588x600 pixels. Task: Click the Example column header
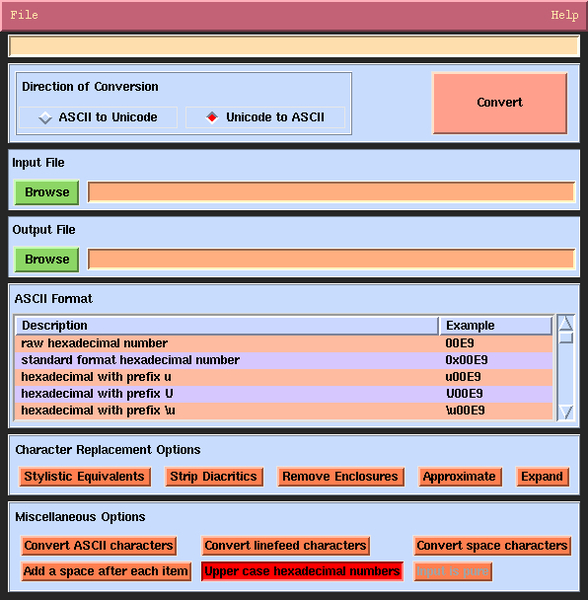point(495,326)
